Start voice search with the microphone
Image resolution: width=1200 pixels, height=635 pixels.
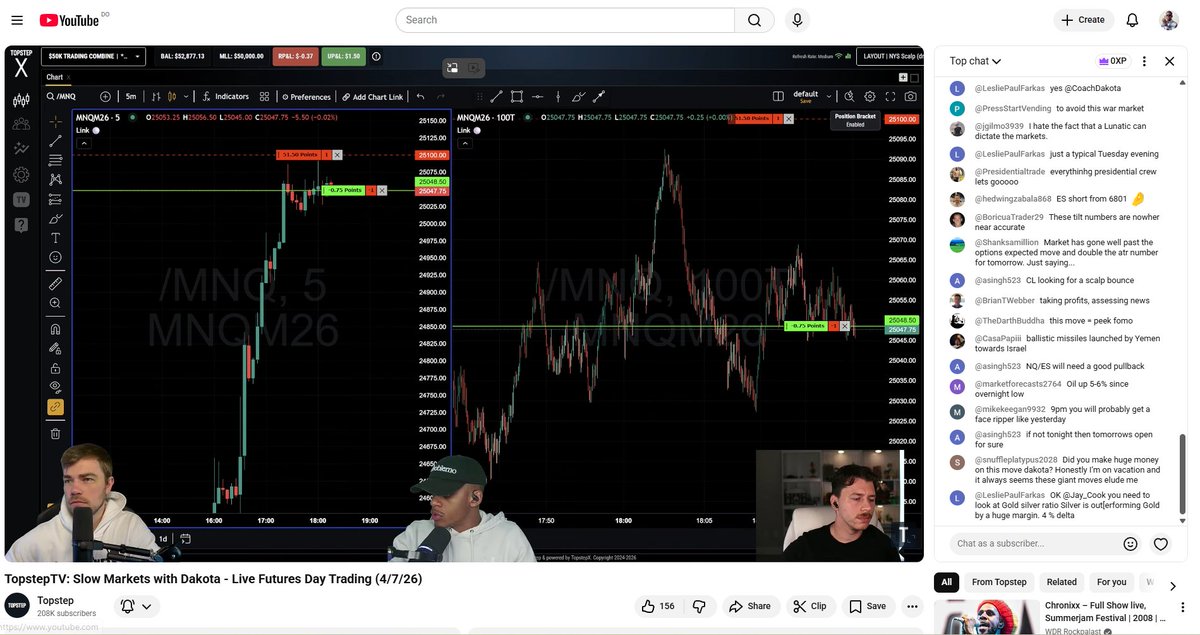tap(797, 20)
